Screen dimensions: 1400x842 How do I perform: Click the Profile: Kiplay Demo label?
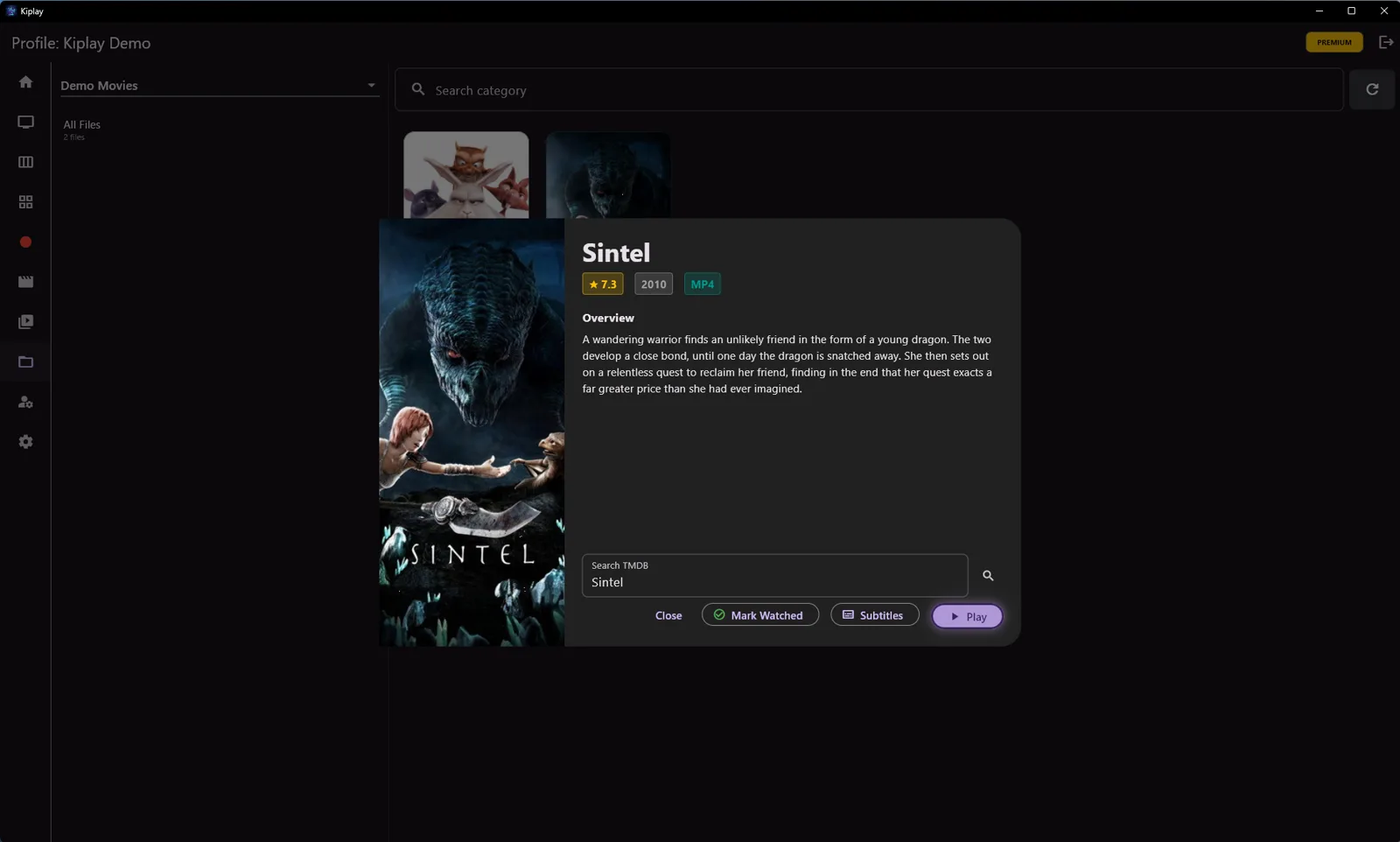(x=81, y=43)
